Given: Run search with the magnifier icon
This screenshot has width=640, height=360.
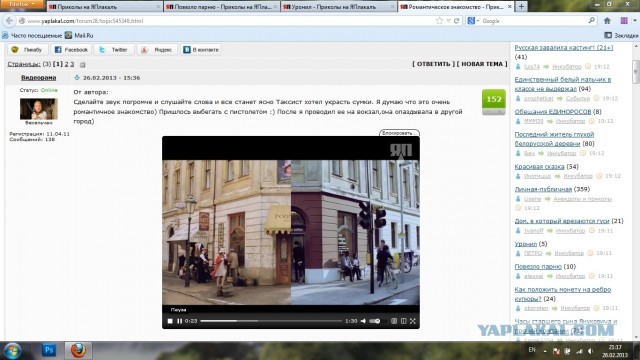Looking at the screenshot, I should 591,21.
